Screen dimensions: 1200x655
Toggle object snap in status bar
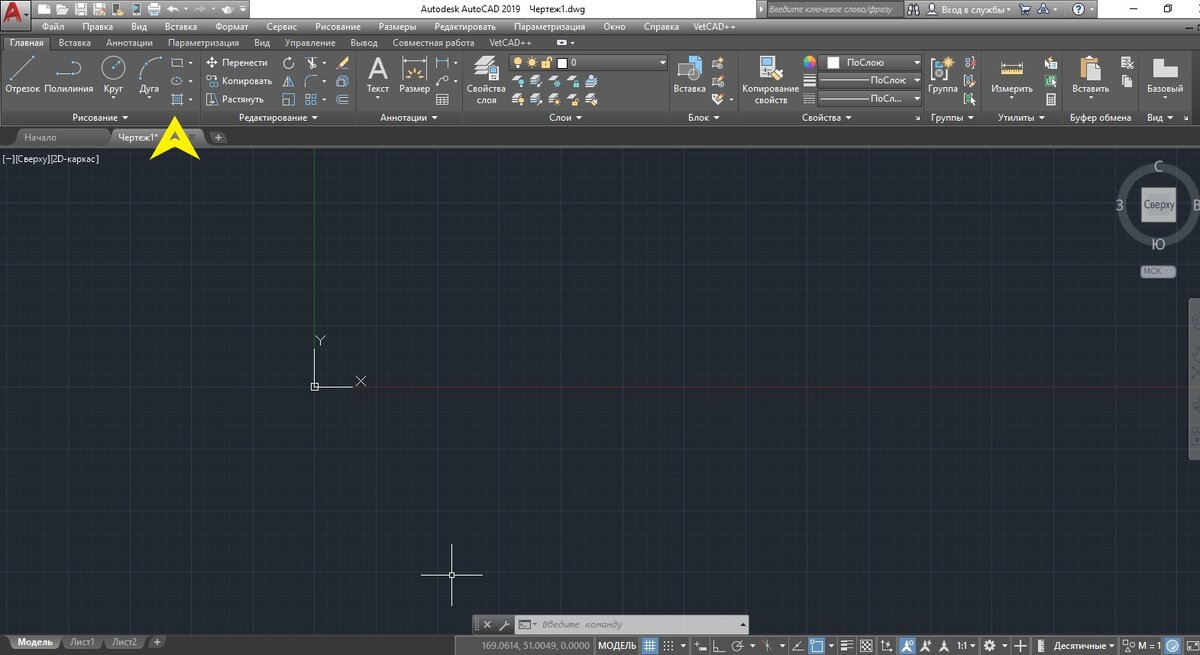point(817,645)
